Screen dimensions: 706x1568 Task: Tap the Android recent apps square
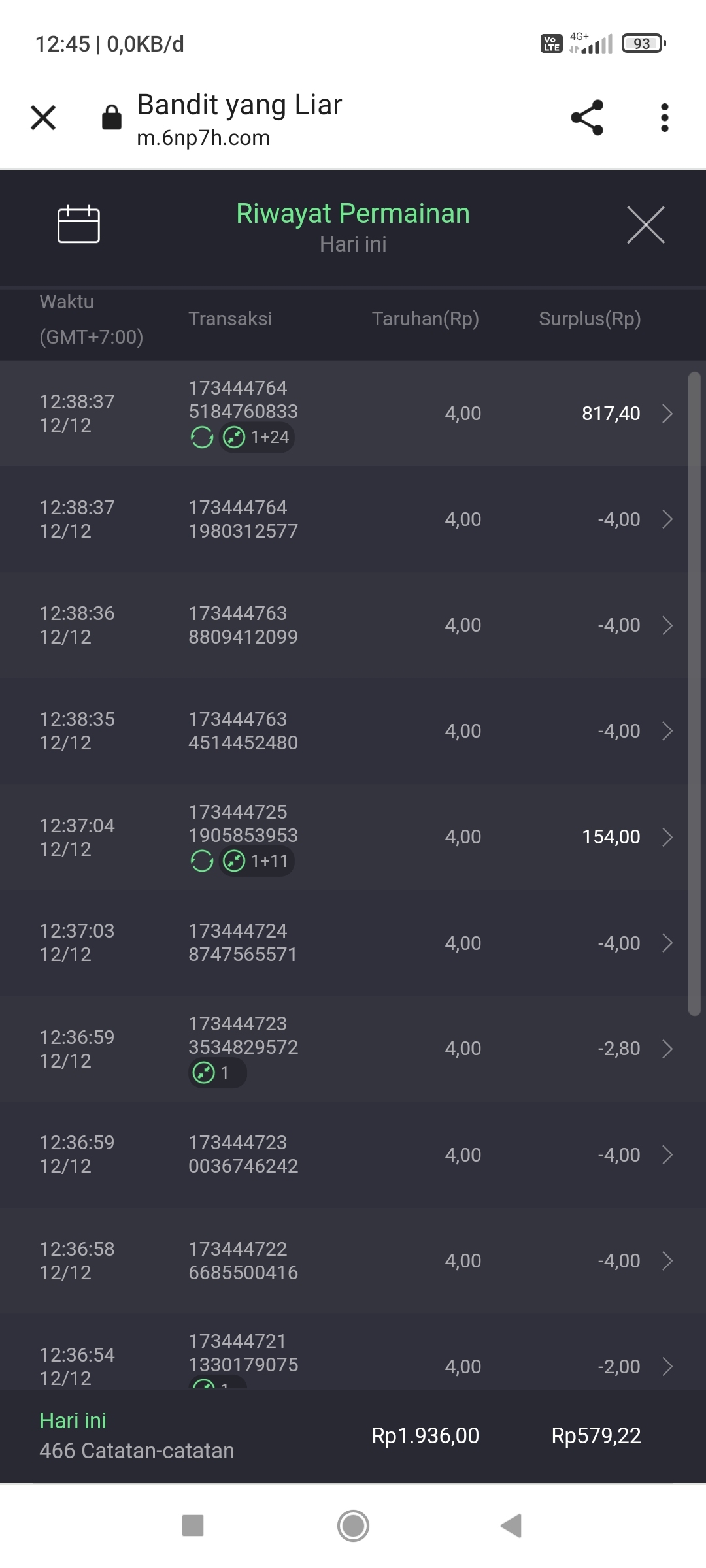pyautogui.click(x=193, y=1526)
